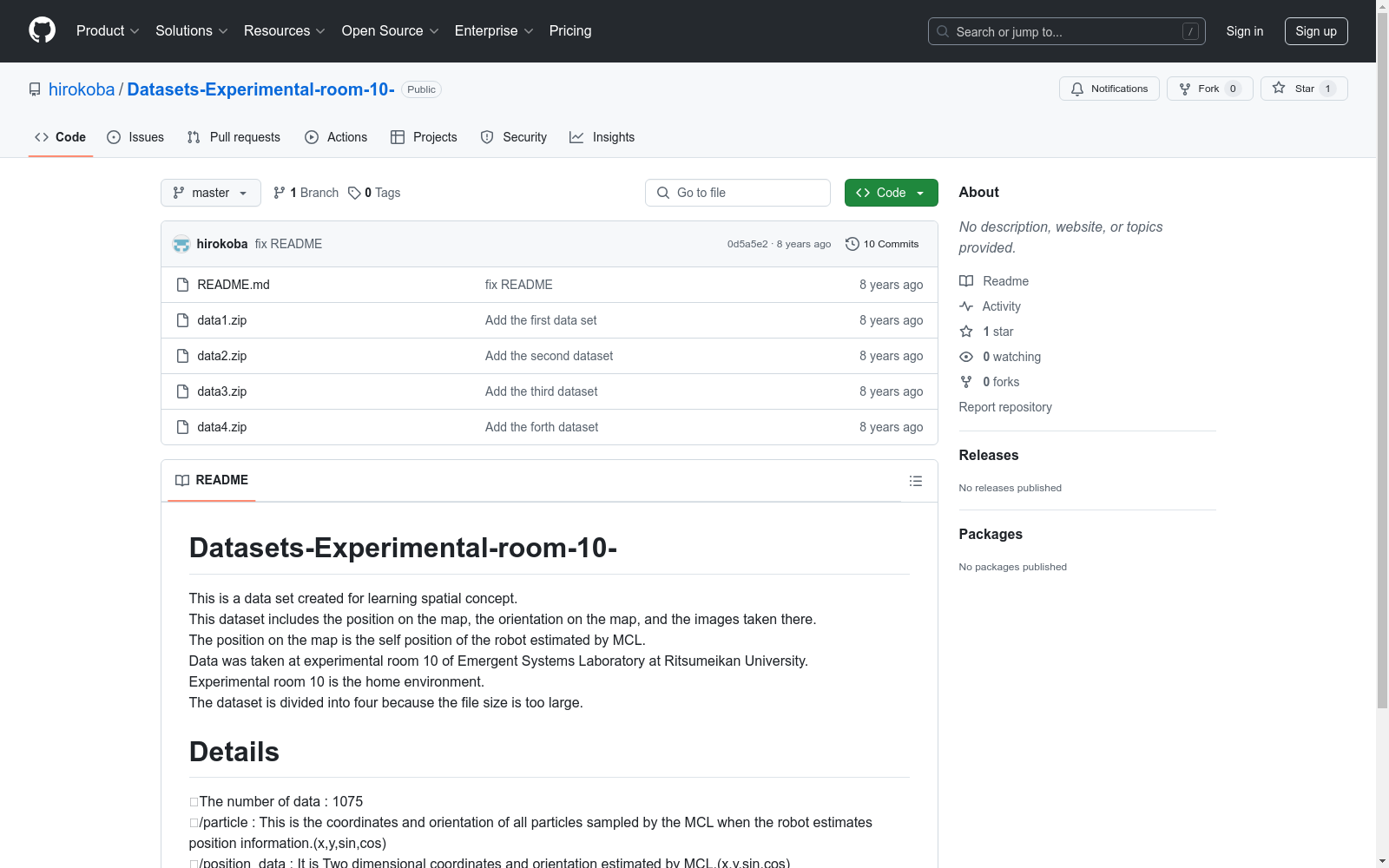This screenshot has width=1389, height=868.
Task: Open the 'Add the forth dataset' commit message
Action: coord(542,427)
